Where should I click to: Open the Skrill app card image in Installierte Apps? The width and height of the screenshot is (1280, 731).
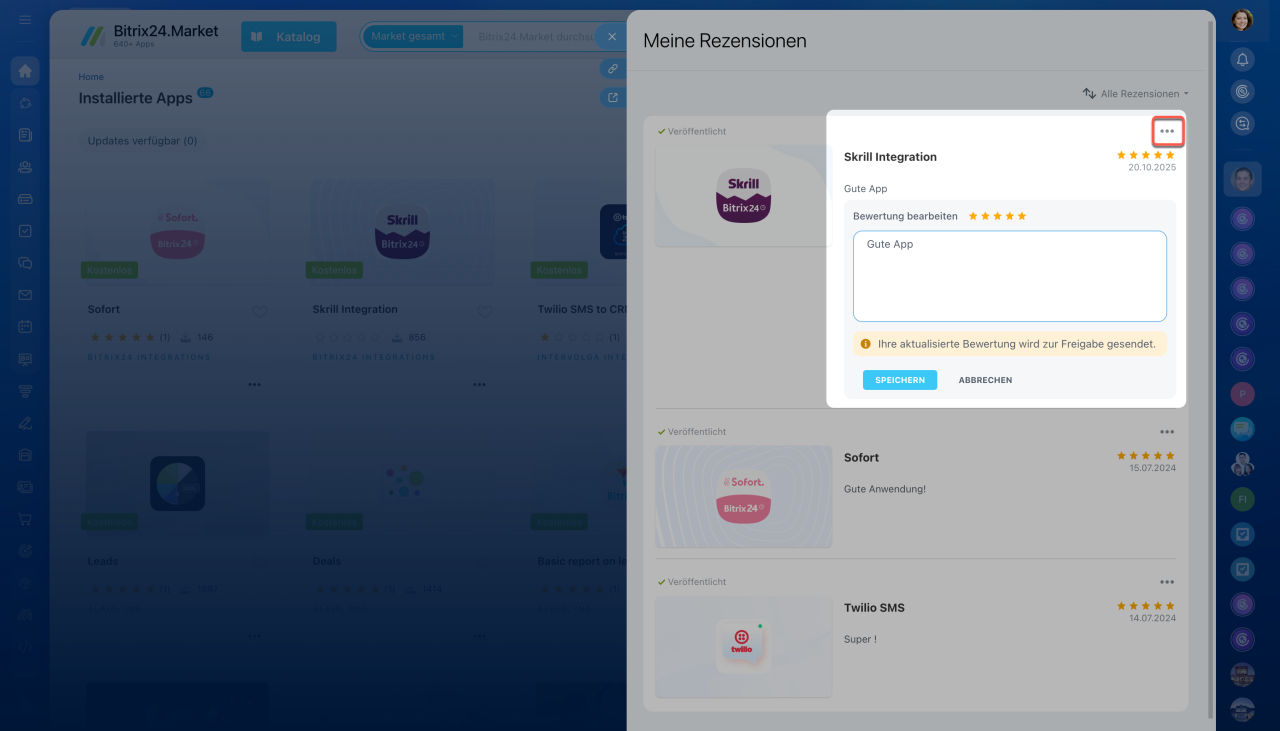[x=403, y=230]
